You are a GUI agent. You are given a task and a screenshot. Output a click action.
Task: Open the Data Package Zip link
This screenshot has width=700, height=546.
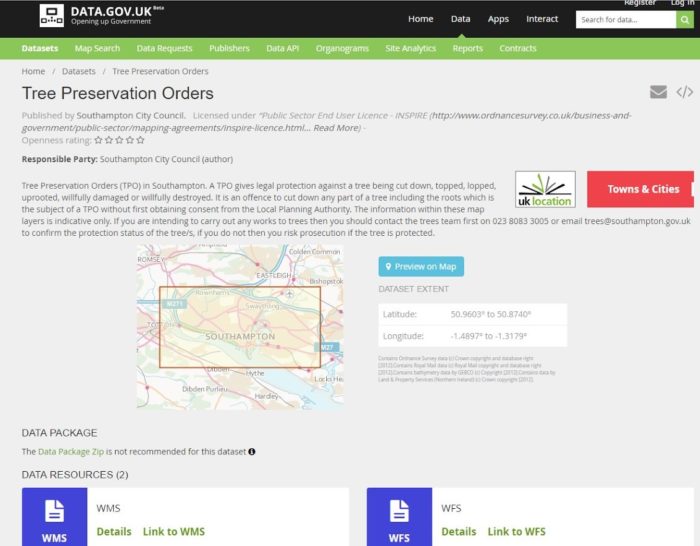(x=71, y=452)
